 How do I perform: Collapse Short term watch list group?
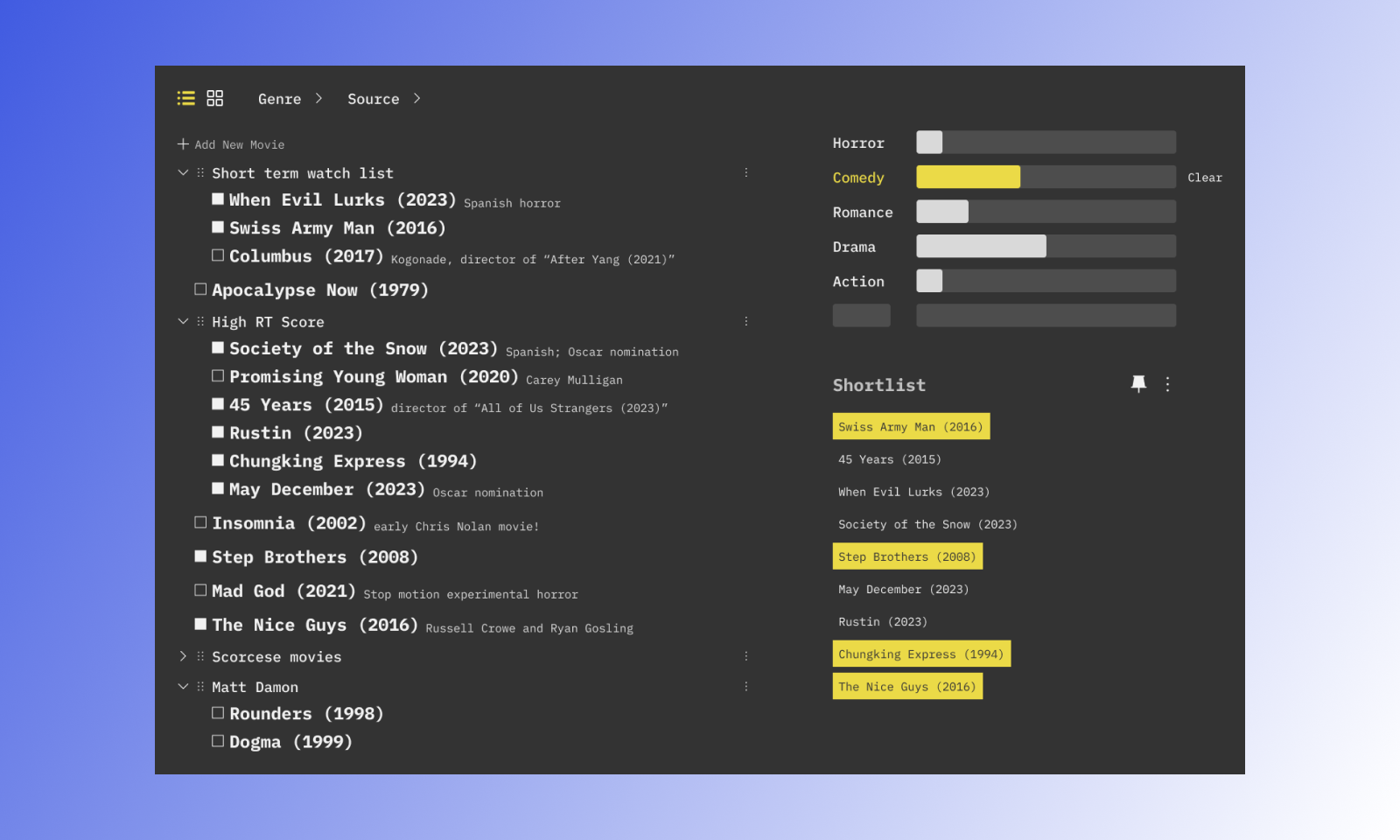183,172
